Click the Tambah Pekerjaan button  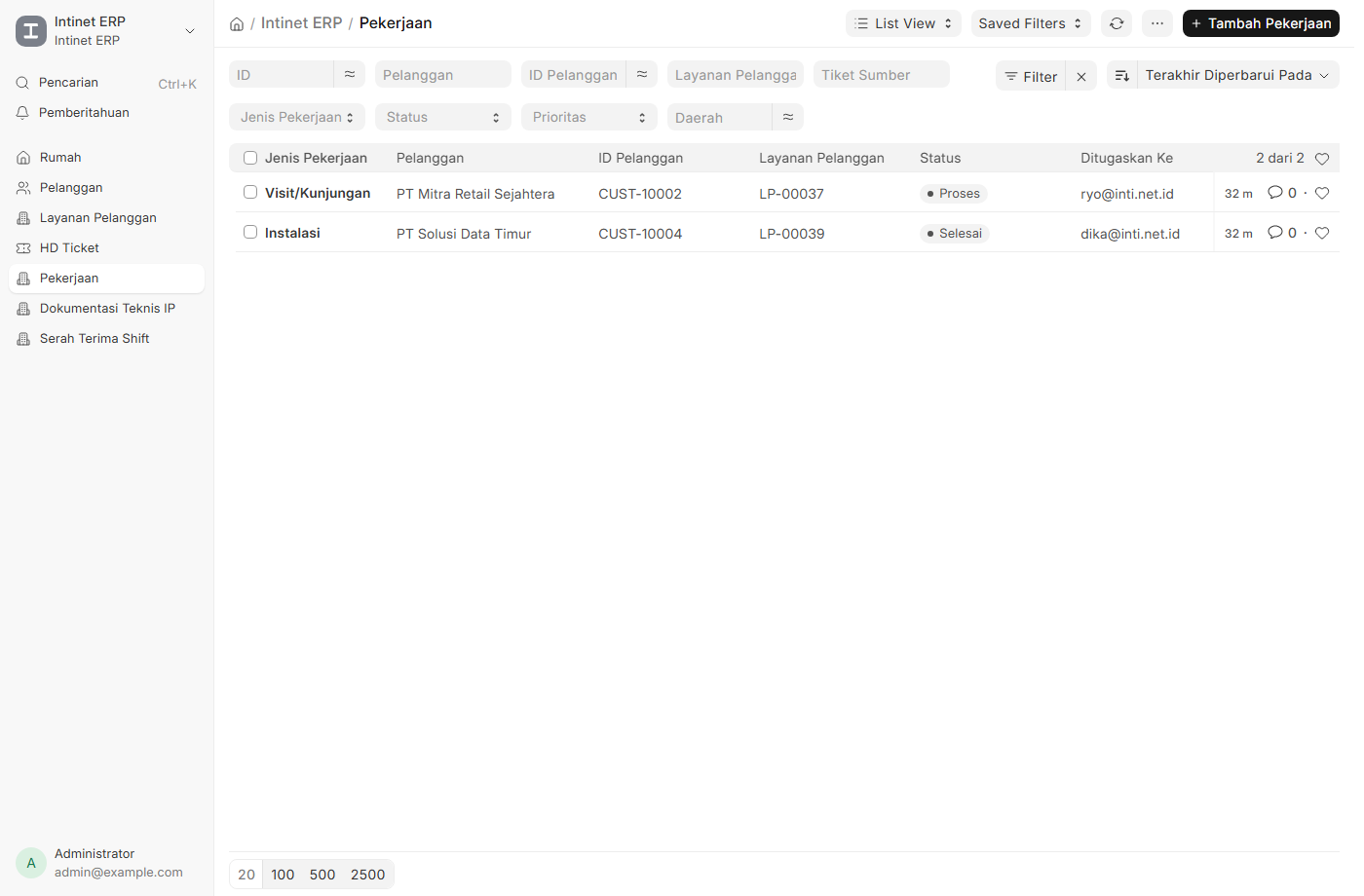[1261, 23]
